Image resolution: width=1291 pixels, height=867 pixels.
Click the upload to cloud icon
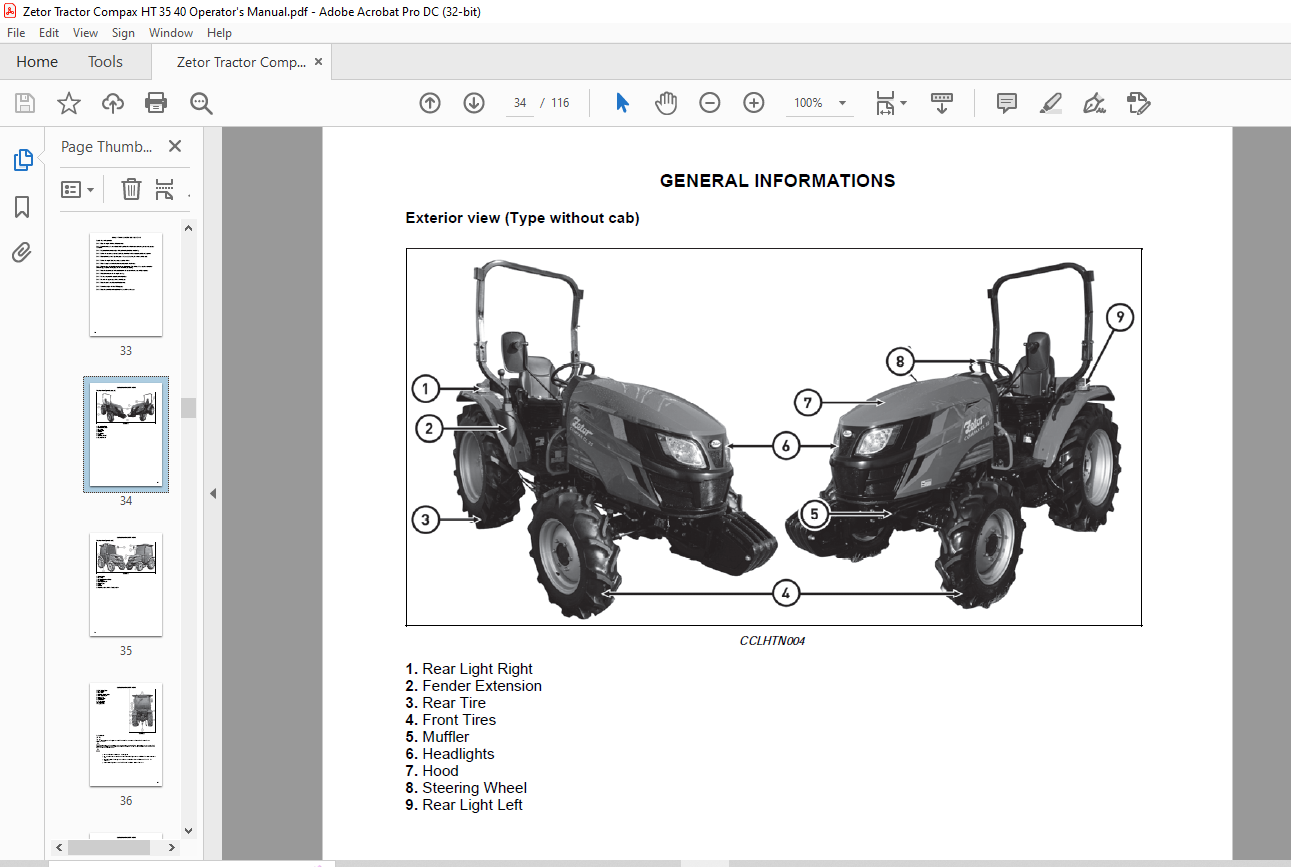coord(113,103)
